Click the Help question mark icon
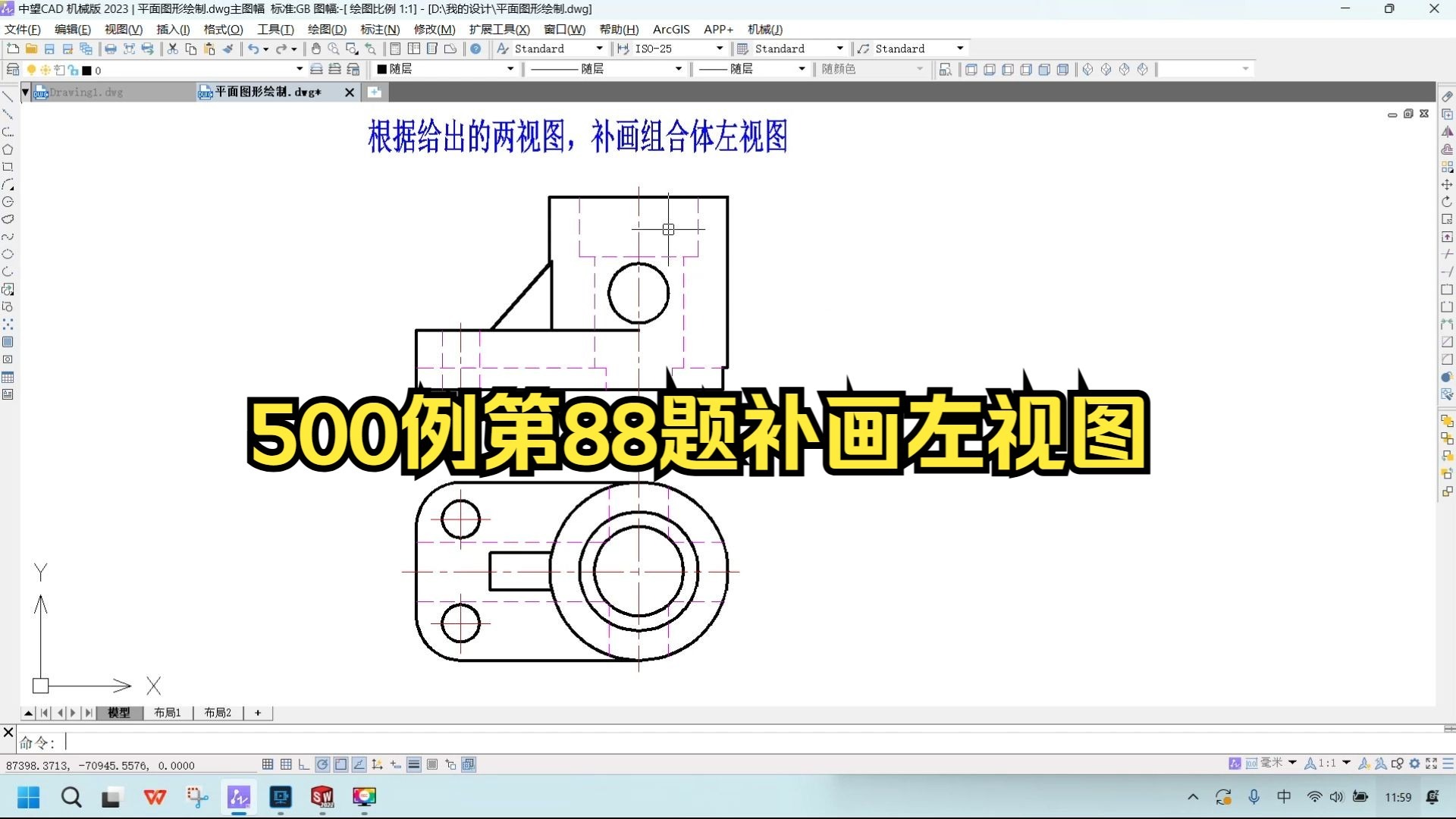The width and height of the screenshot is (1456, 819). pyautogui.click(x=475, y=49)
